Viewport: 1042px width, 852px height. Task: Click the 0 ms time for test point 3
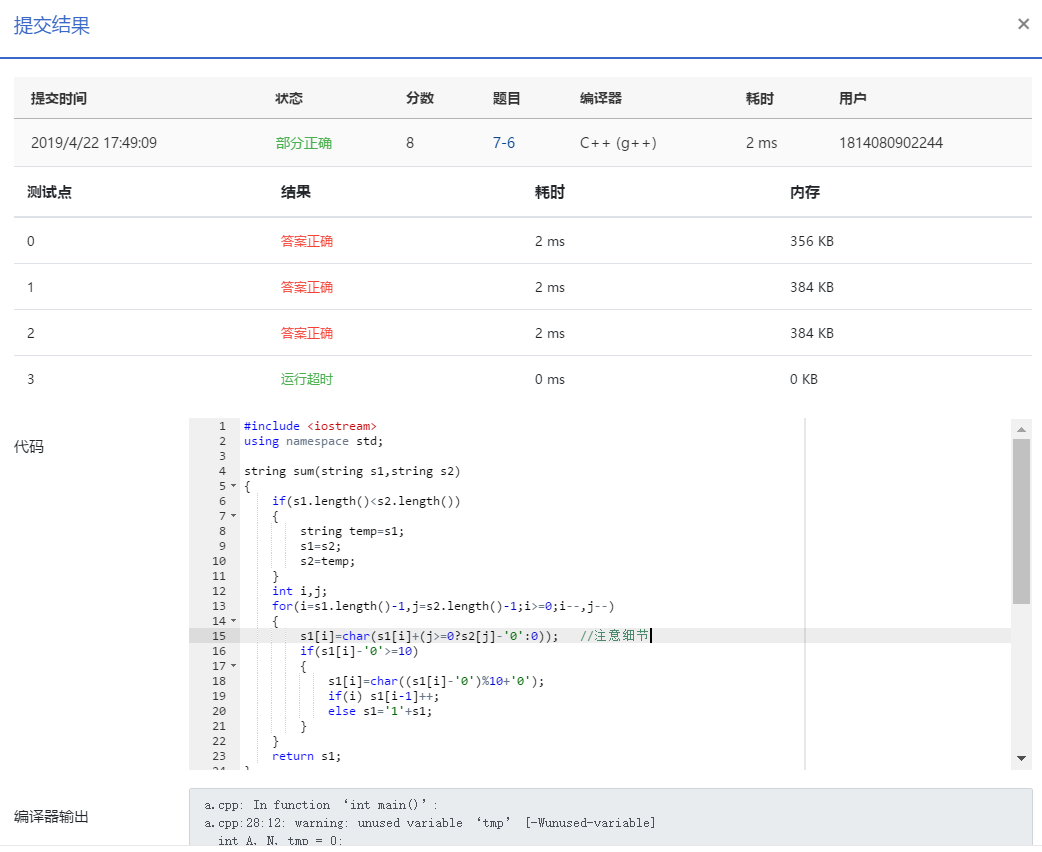[550, 379]
